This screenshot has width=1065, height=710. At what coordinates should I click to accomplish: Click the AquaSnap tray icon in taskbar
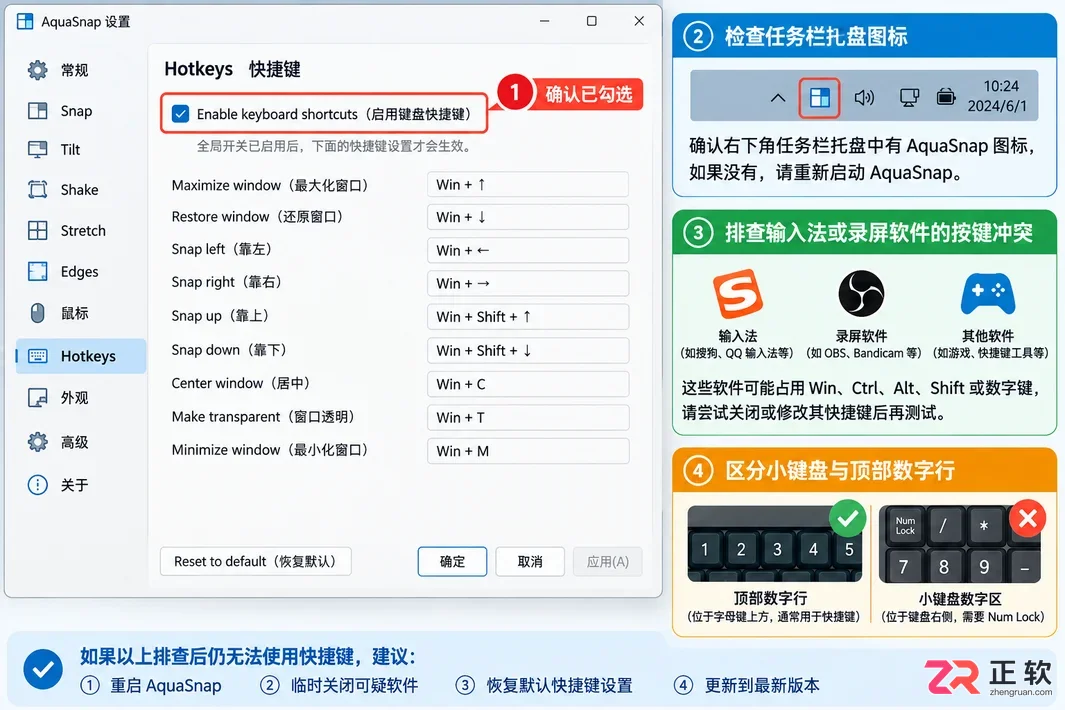[x=819, y=98]
